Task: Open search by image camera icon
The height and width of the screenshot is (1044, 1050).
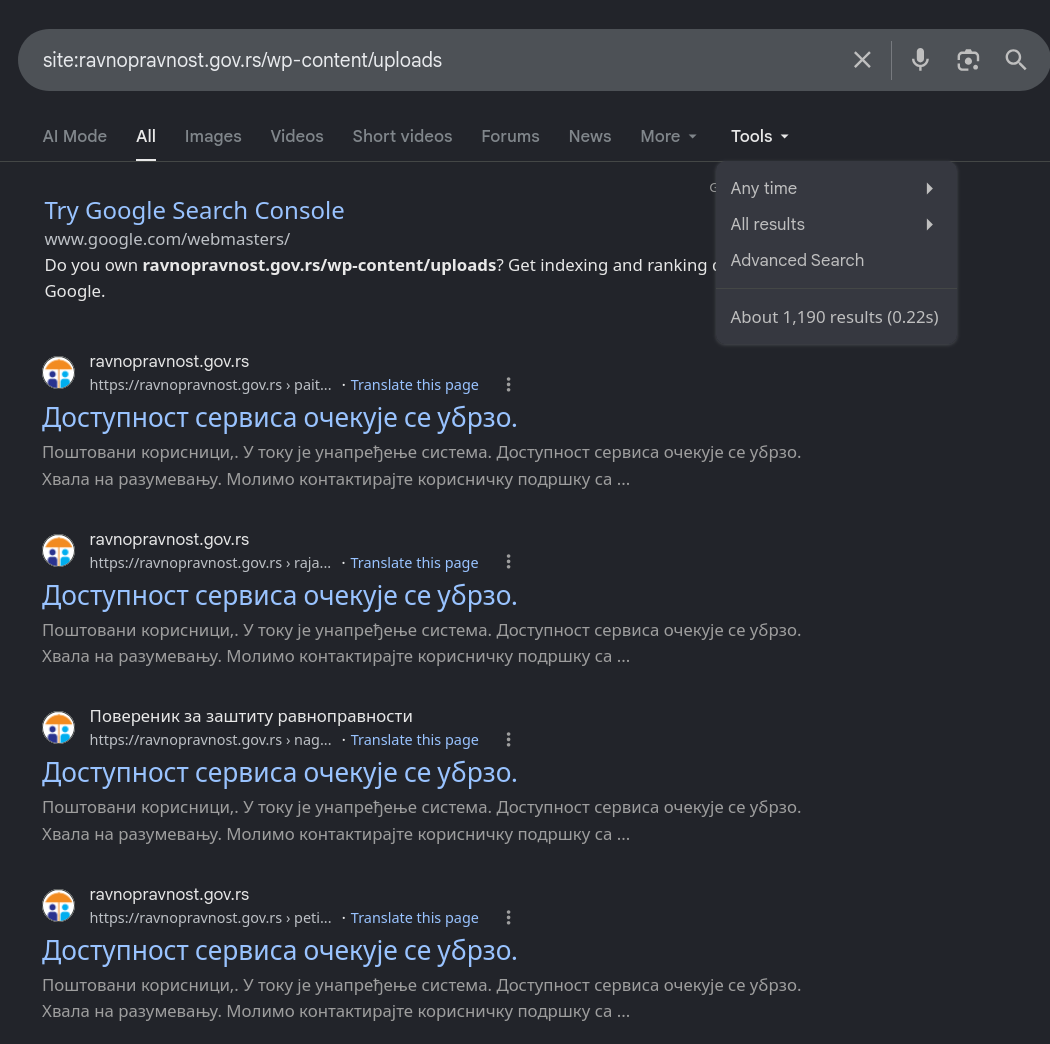Action: coord(968,60)
